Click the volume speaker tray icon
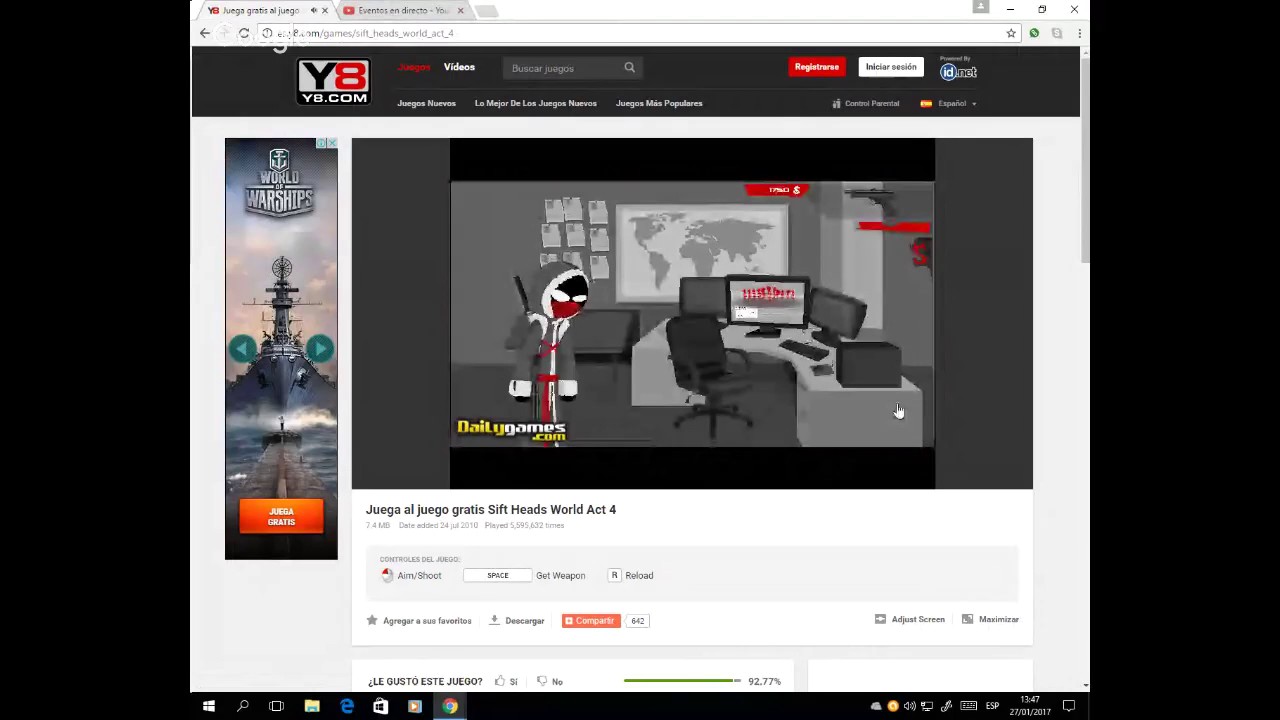The image size is (1280, 720). click(909, 706)
